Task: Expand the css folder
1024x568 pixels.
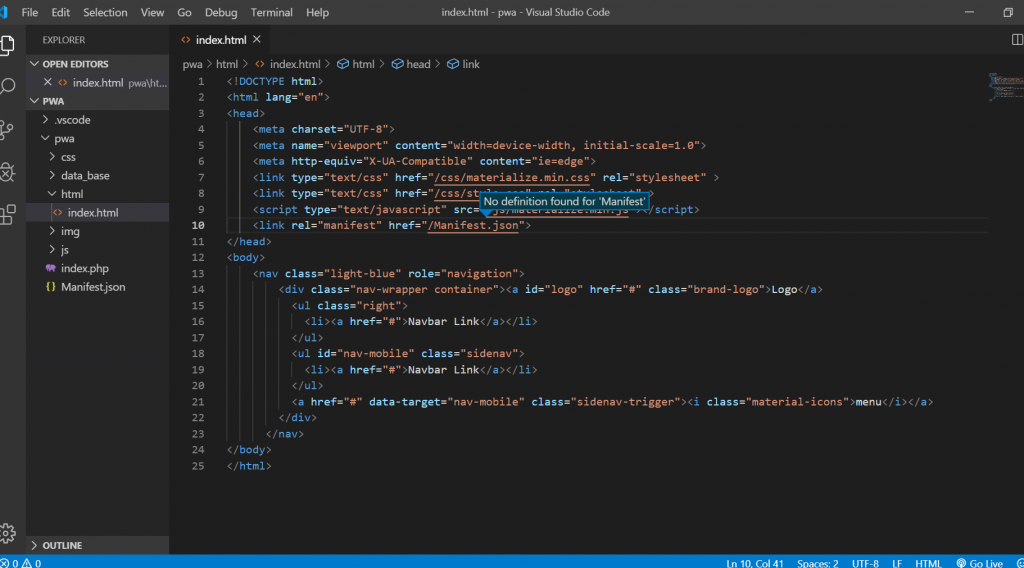Action: click(x=52, y=157)
